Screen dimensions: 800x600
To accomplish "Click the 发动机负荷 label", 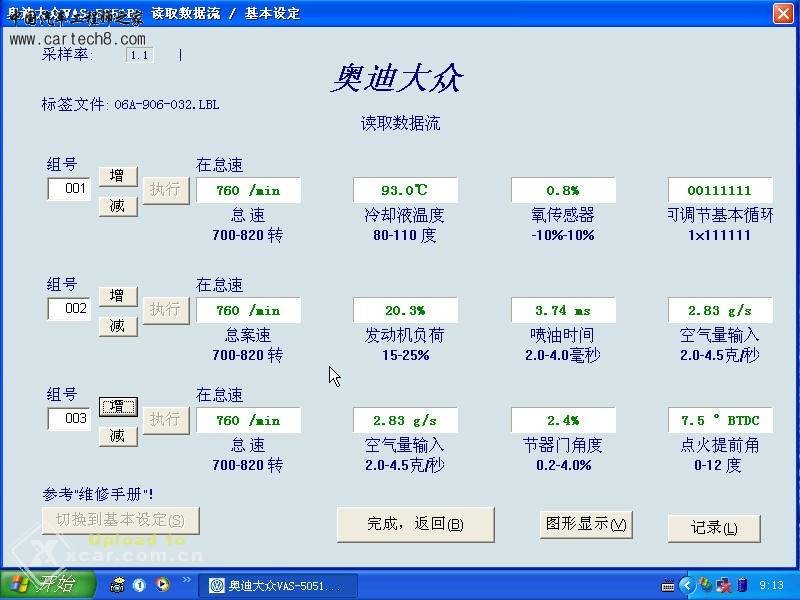I will pyautogui.click(x=405, y=335).
